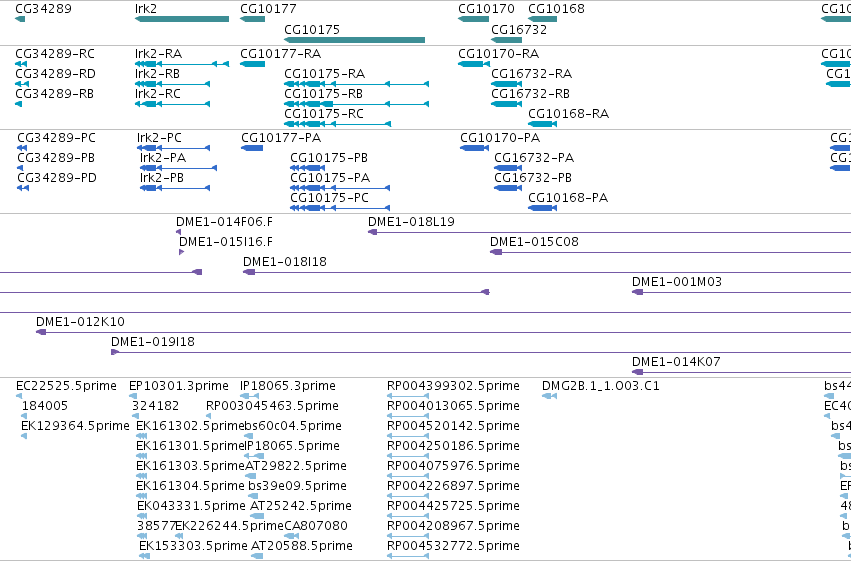Select protein CG10175-PB
This screenshot has height=561, width=851.
point(308,168)
